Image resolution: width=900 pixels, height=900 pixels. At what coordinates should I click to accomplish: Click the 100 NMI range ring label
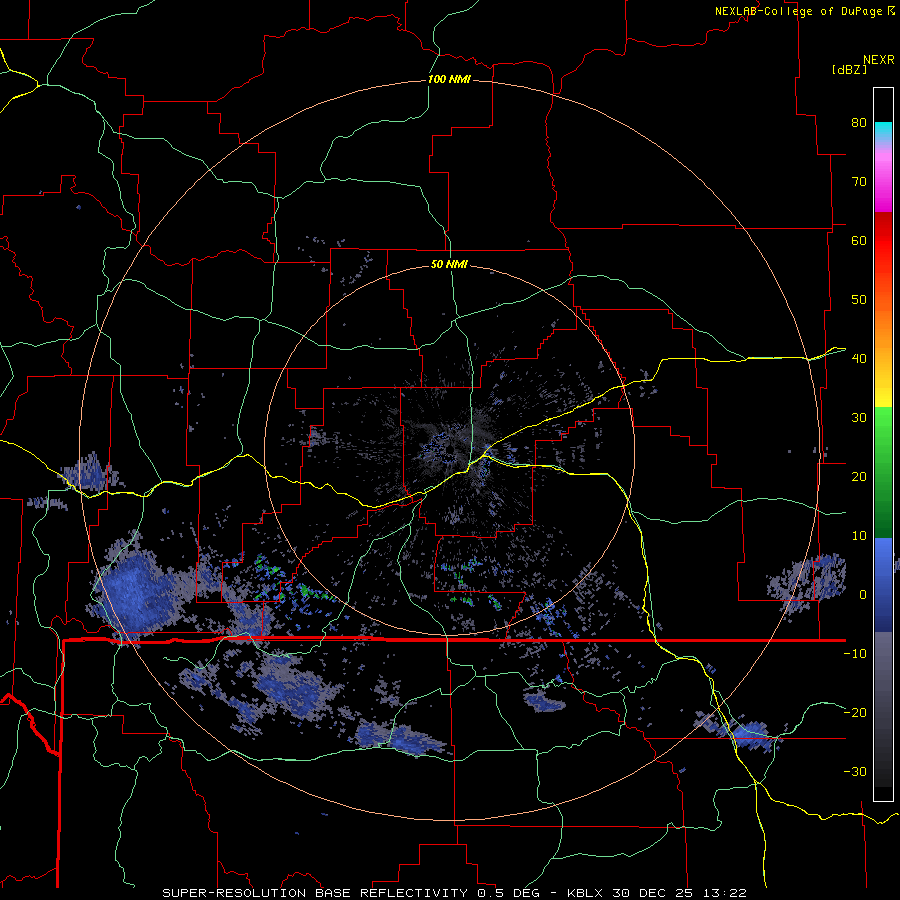(x=449, y=79)
